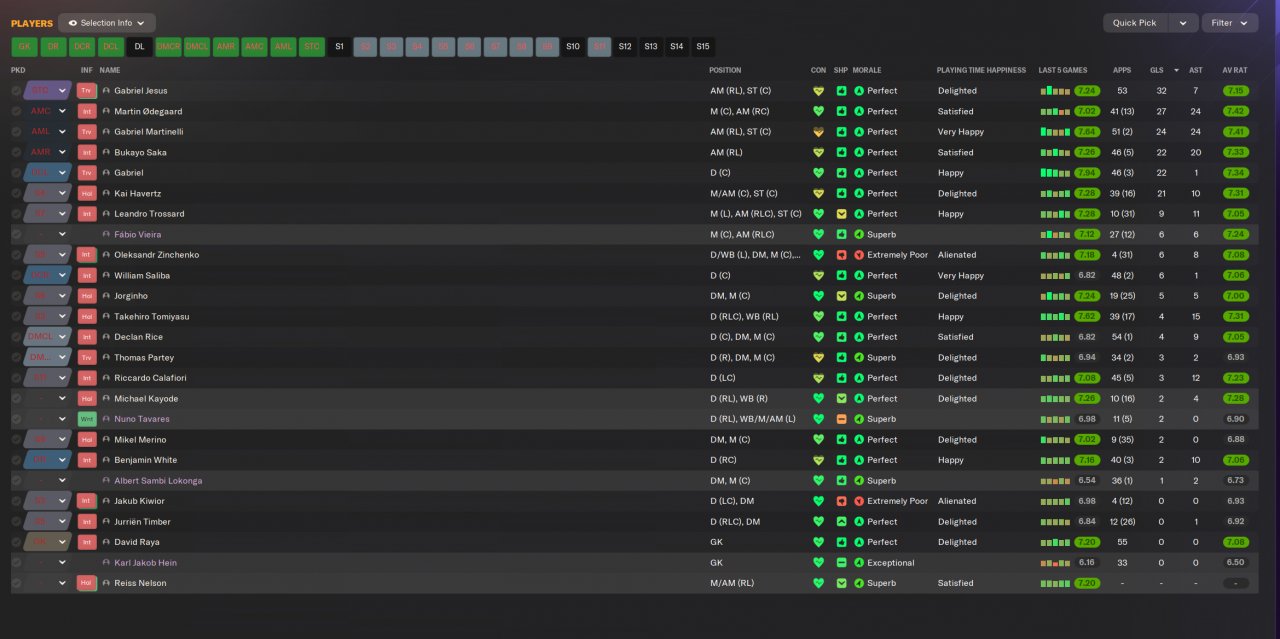The height and width of the screenshot is (639, 1280).
Task: Click the last 5 games form bars for Takehiro Tomiyasu
Action: [x=1055, y=316]
